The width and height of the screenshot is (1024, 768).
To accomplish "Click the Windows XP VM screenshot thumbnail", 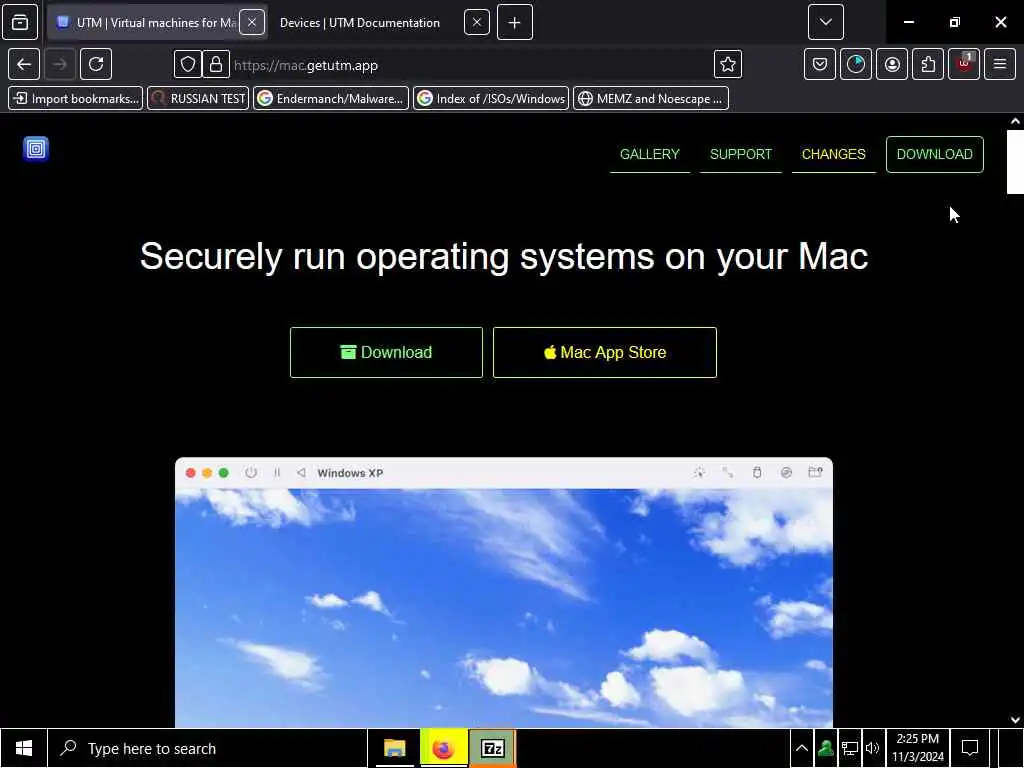I will tap(504, 593).
